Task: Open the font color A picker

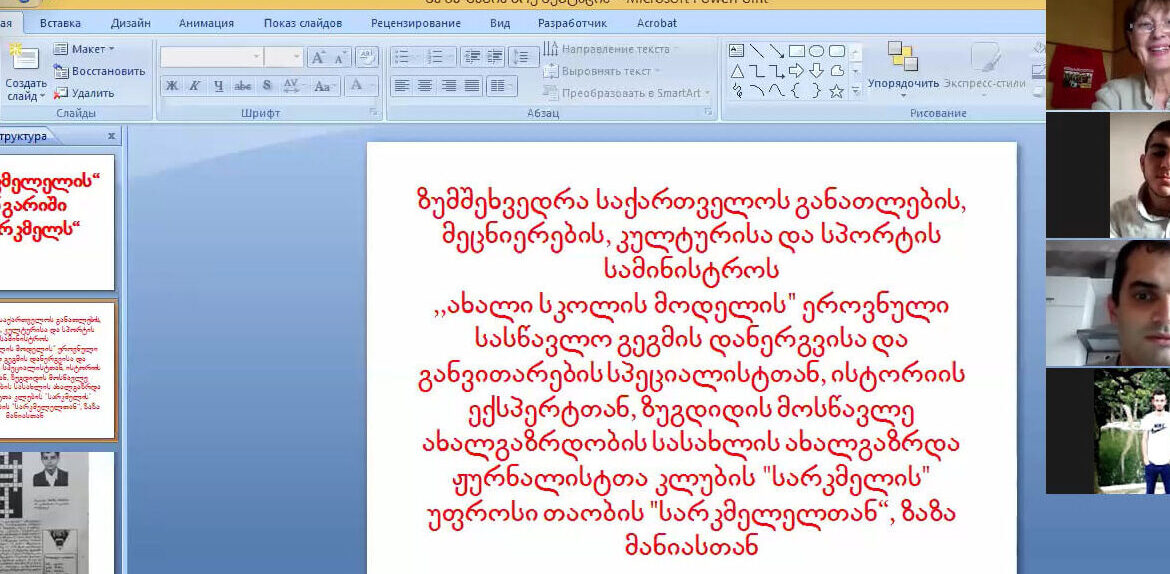Action: (355, 86)
